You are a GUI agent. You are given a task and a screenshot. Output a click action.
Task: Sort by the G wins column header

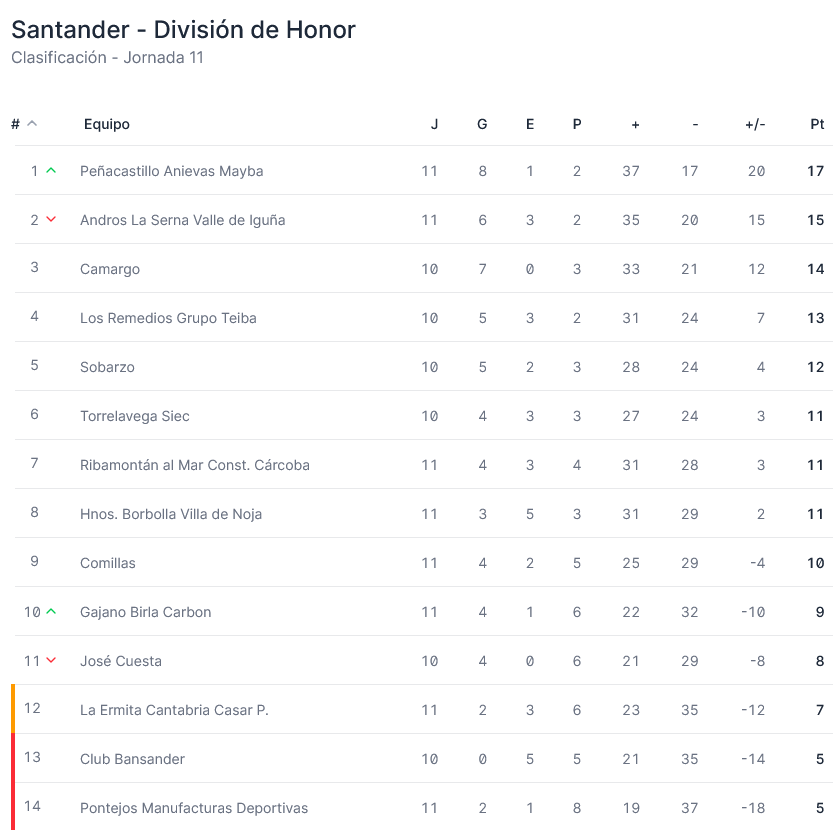pyautogui.click(x=482, y=124)
